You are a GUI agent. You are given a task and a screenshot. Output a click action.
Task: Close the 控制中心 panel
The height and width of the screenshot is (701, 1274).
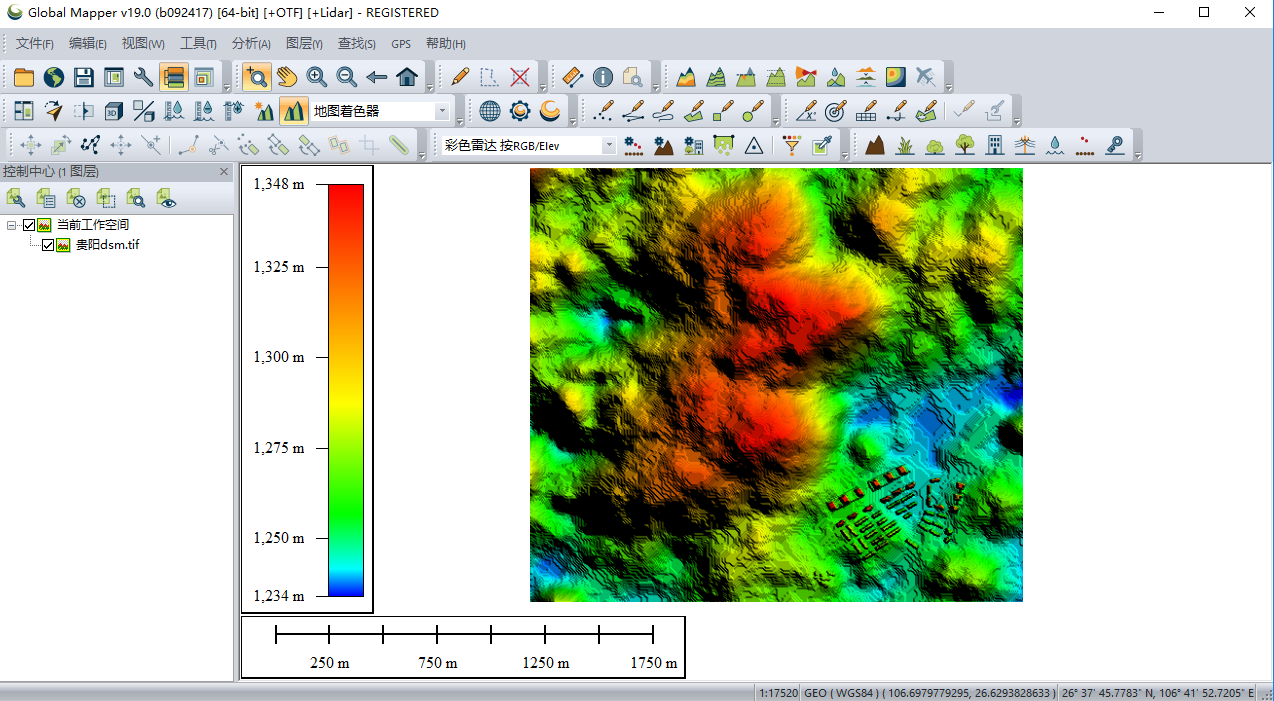[x=225, y=172]
